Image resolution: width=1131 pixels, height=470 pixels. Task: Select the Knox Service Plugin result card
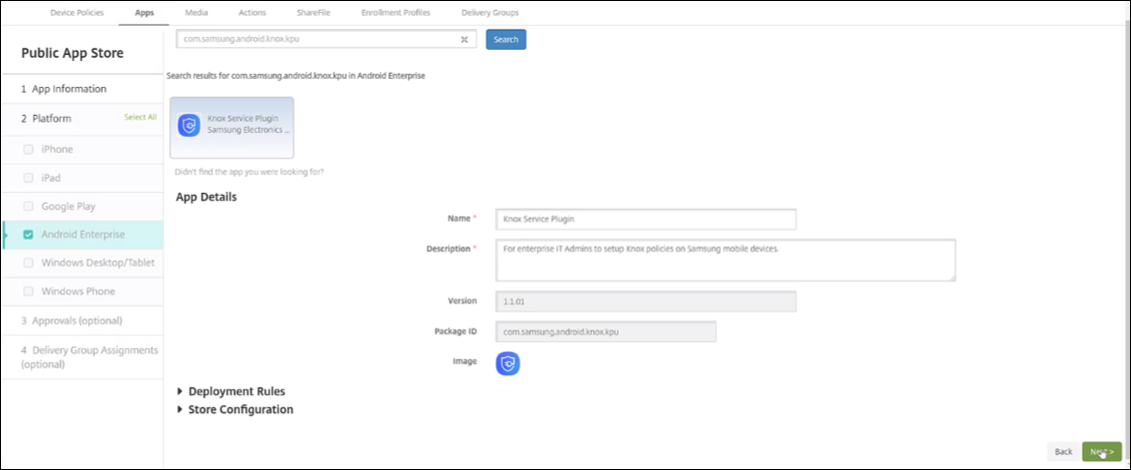(x=232, y=127)
